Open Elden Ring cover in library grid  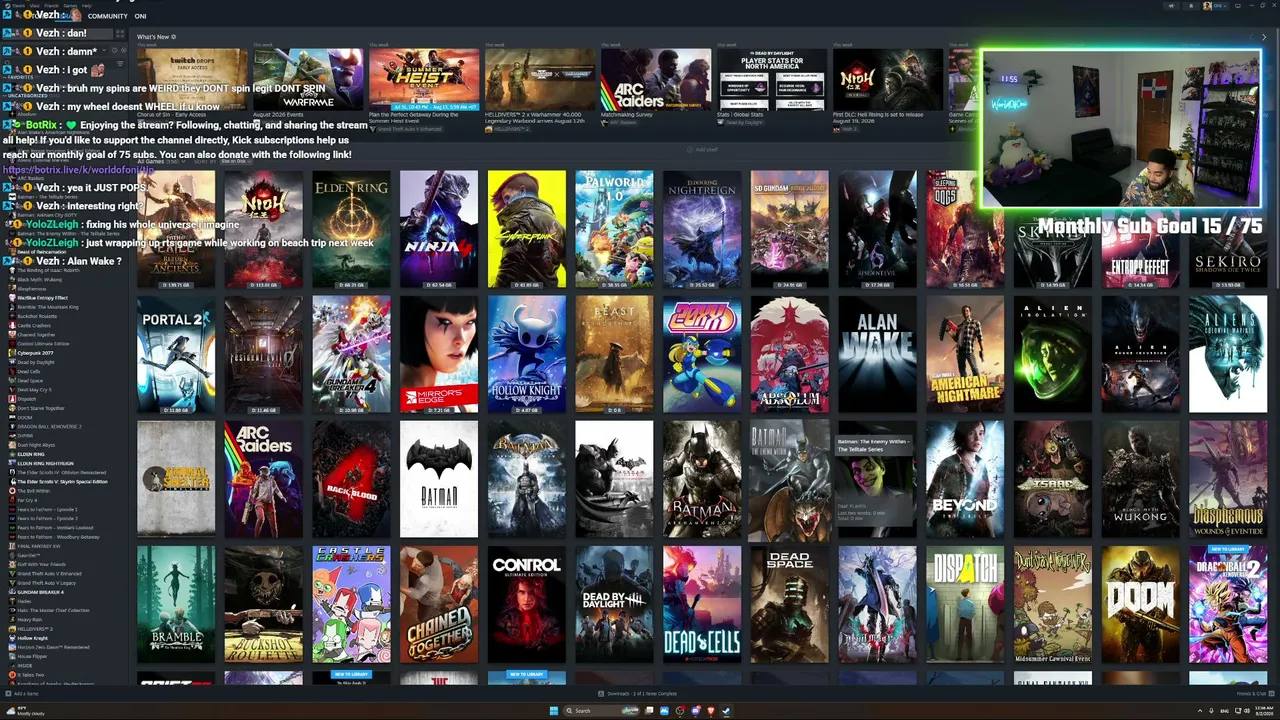[x=351, y=229]
